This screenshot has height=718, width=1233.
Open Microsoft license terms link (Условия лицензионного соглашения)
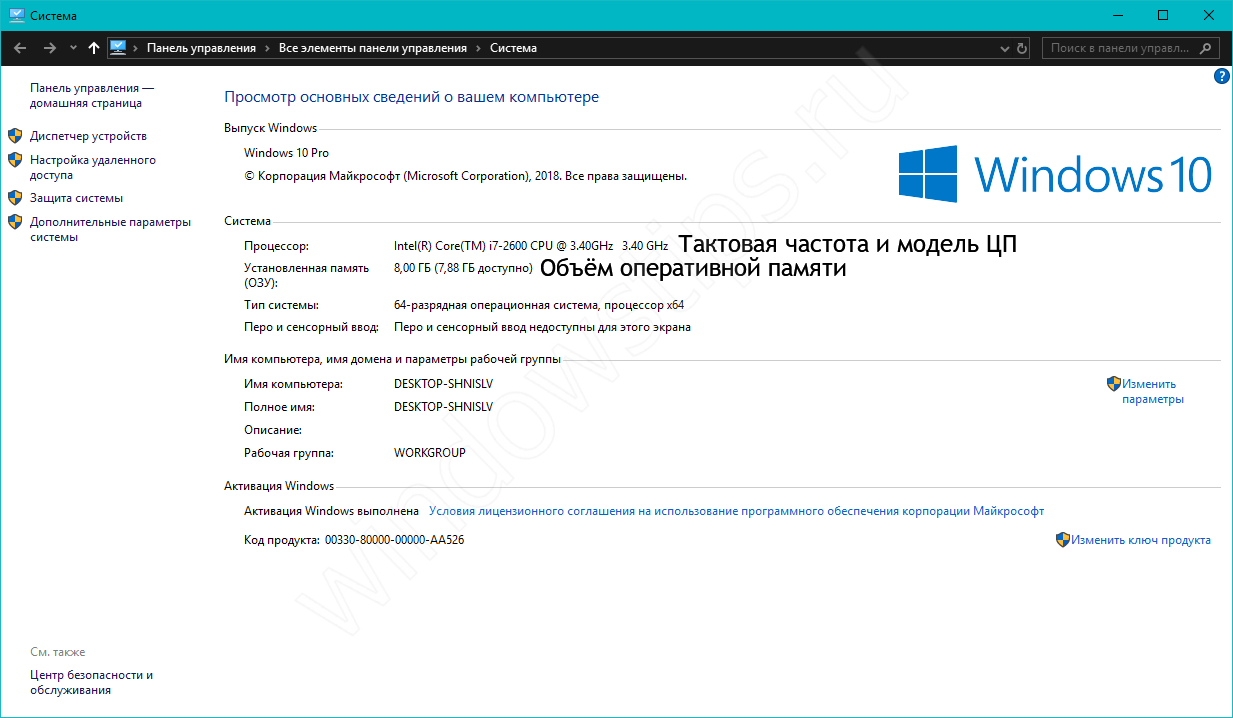(x=736, y=511)
